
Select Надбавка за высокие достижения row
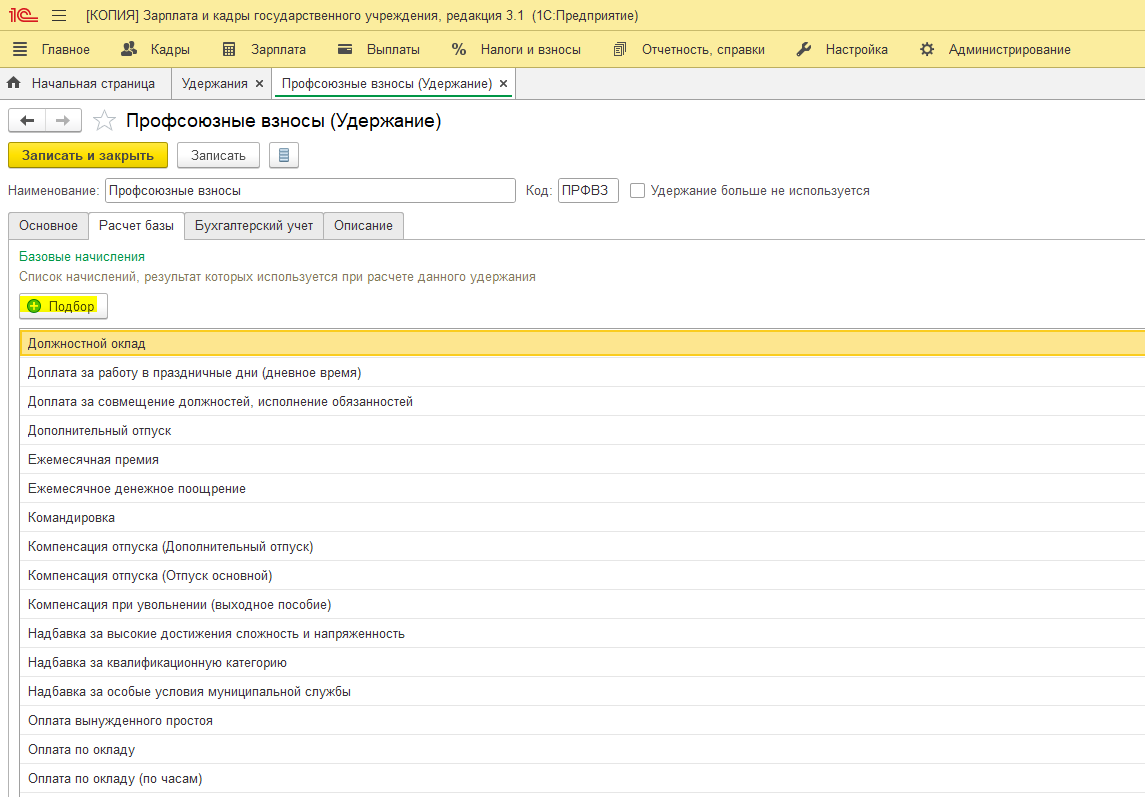point(583,633)
